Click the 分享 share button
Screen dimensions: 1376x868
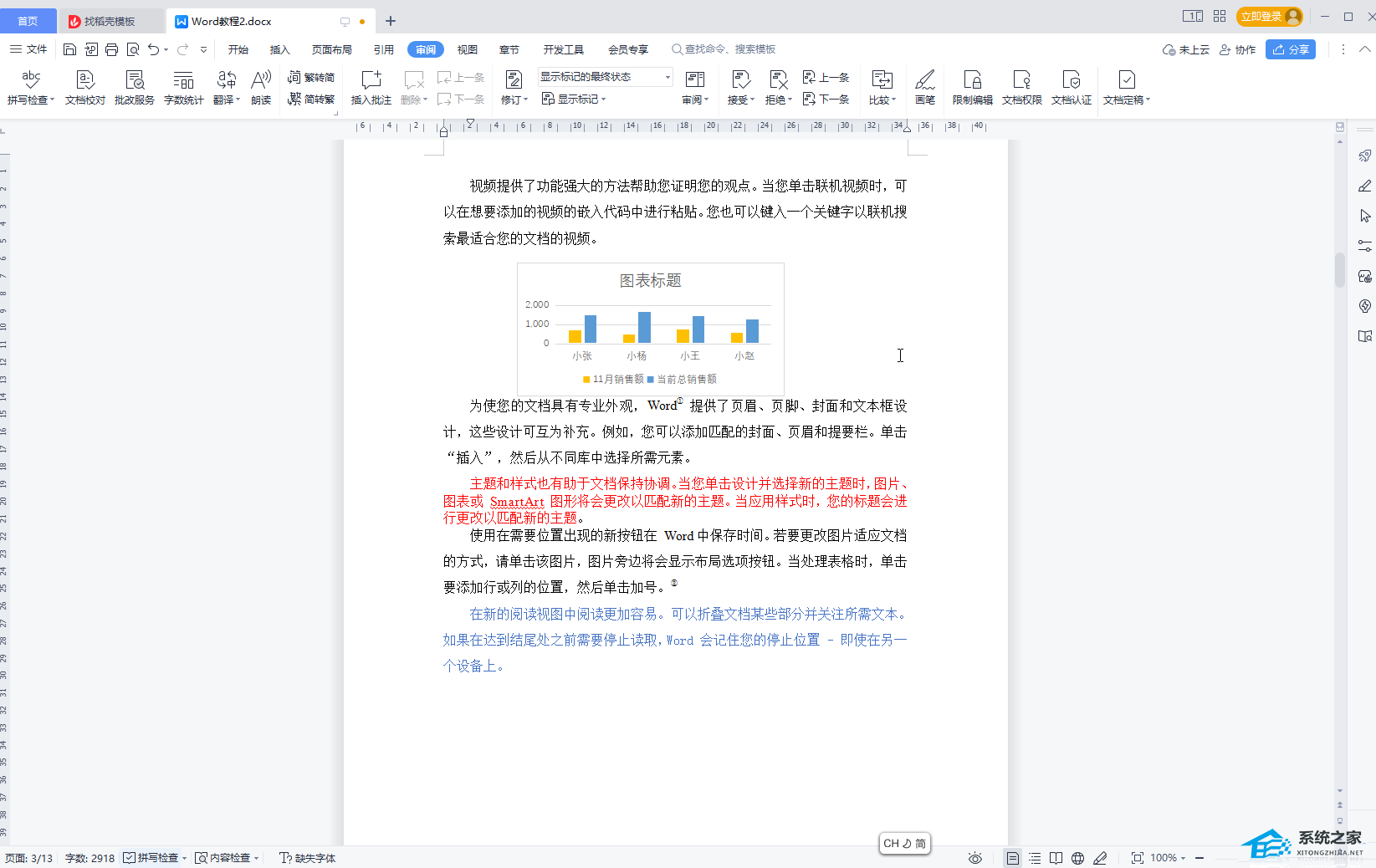coord(1290,49)
